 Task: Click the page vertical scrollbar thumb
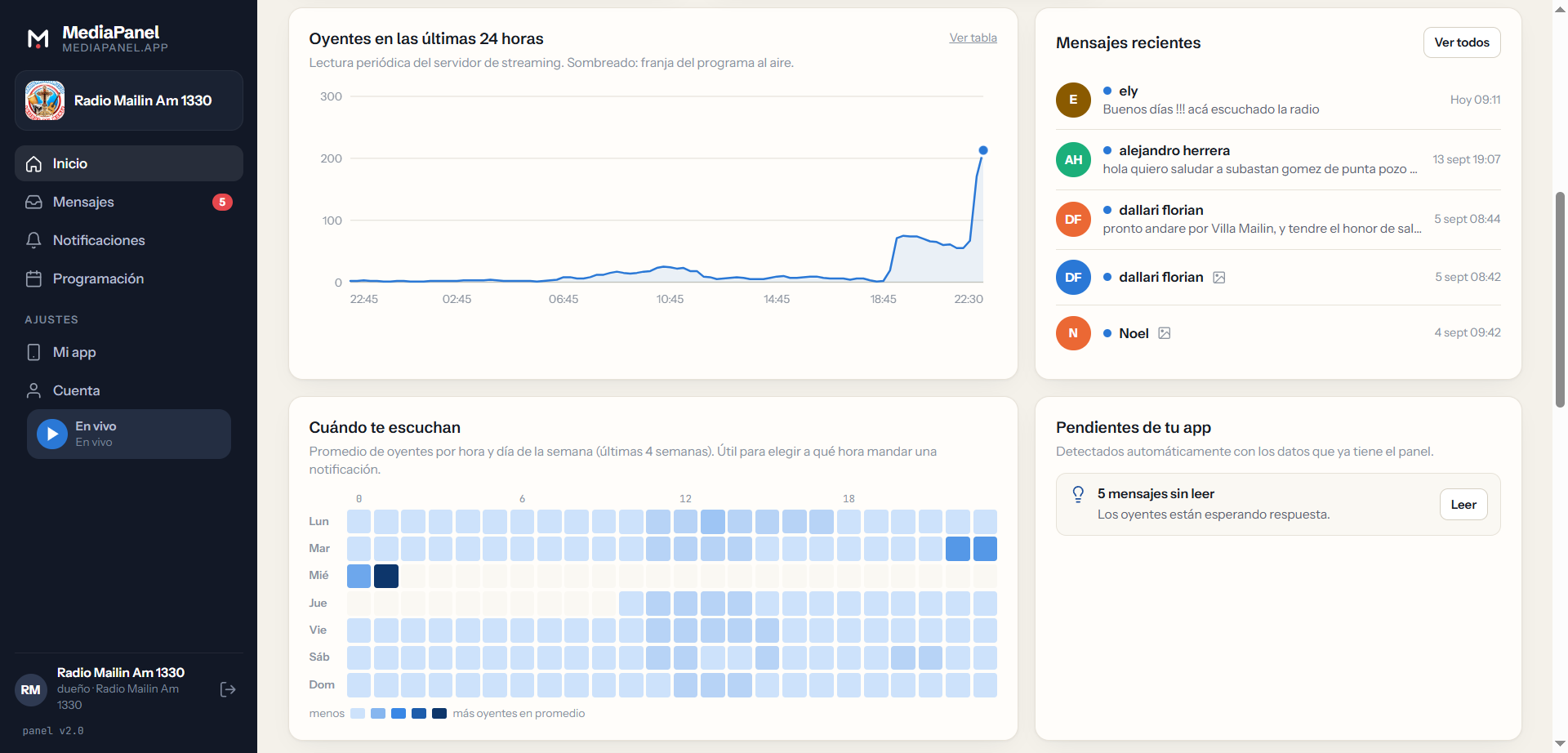tap(1560, 300)
